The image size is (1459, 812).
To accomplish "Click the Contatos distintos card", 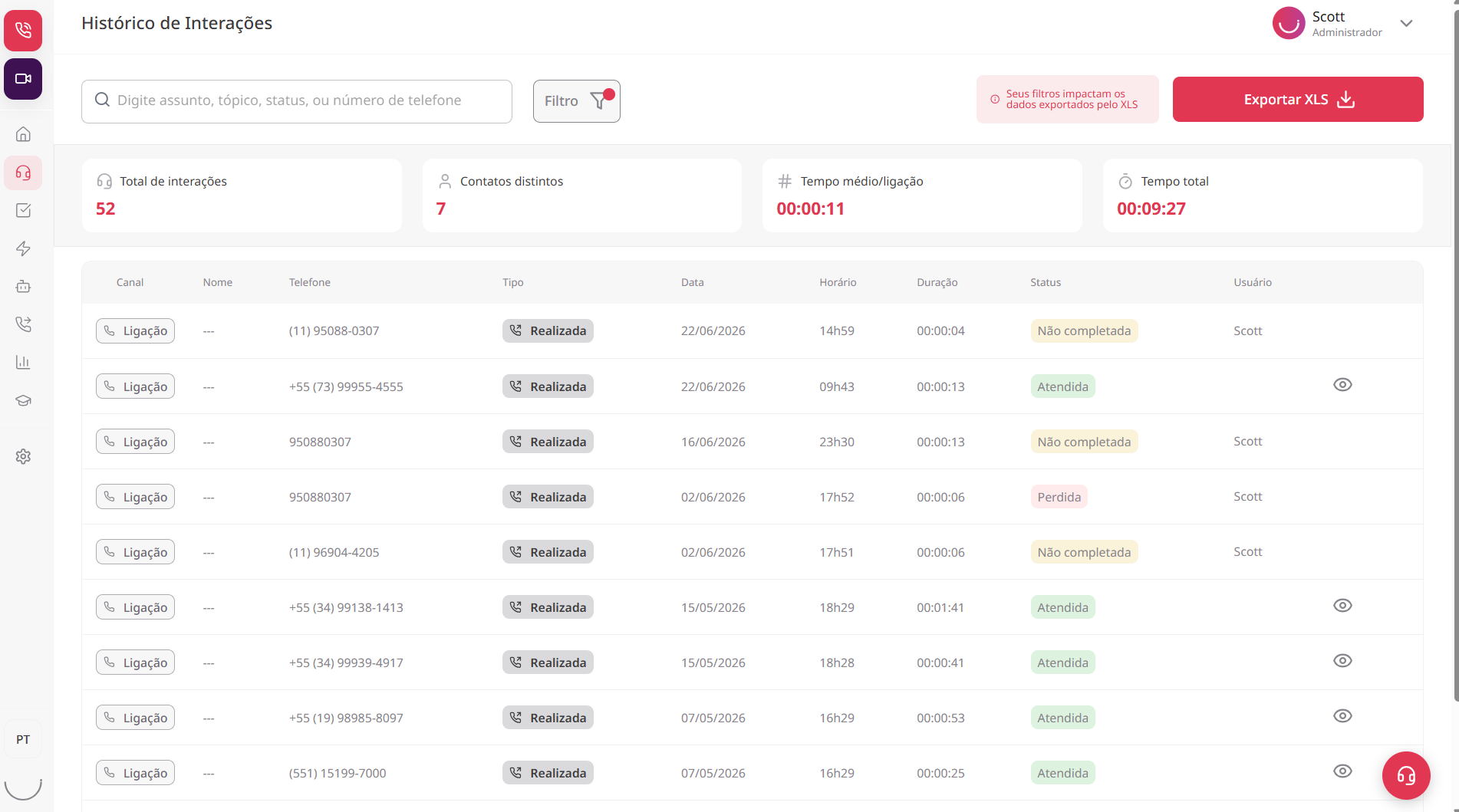I will 582,196.
